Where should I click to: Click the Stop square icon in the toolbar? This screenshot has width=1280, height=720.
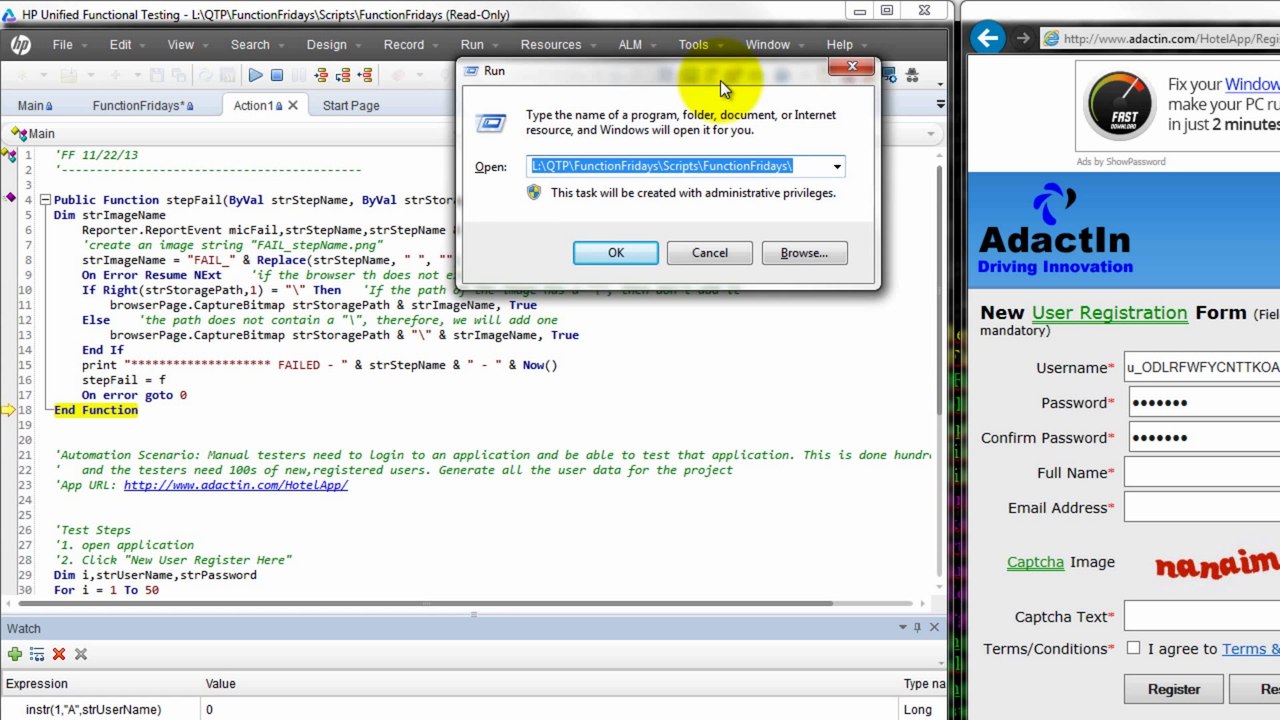[x=277, y=75]
